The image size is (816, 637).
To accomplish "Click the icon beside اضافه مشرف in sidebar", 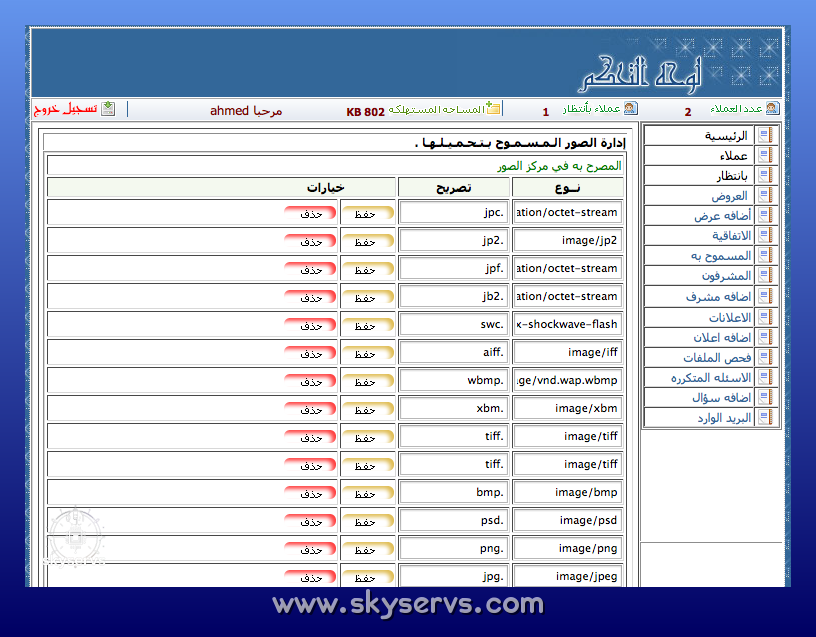I will 765,297.
